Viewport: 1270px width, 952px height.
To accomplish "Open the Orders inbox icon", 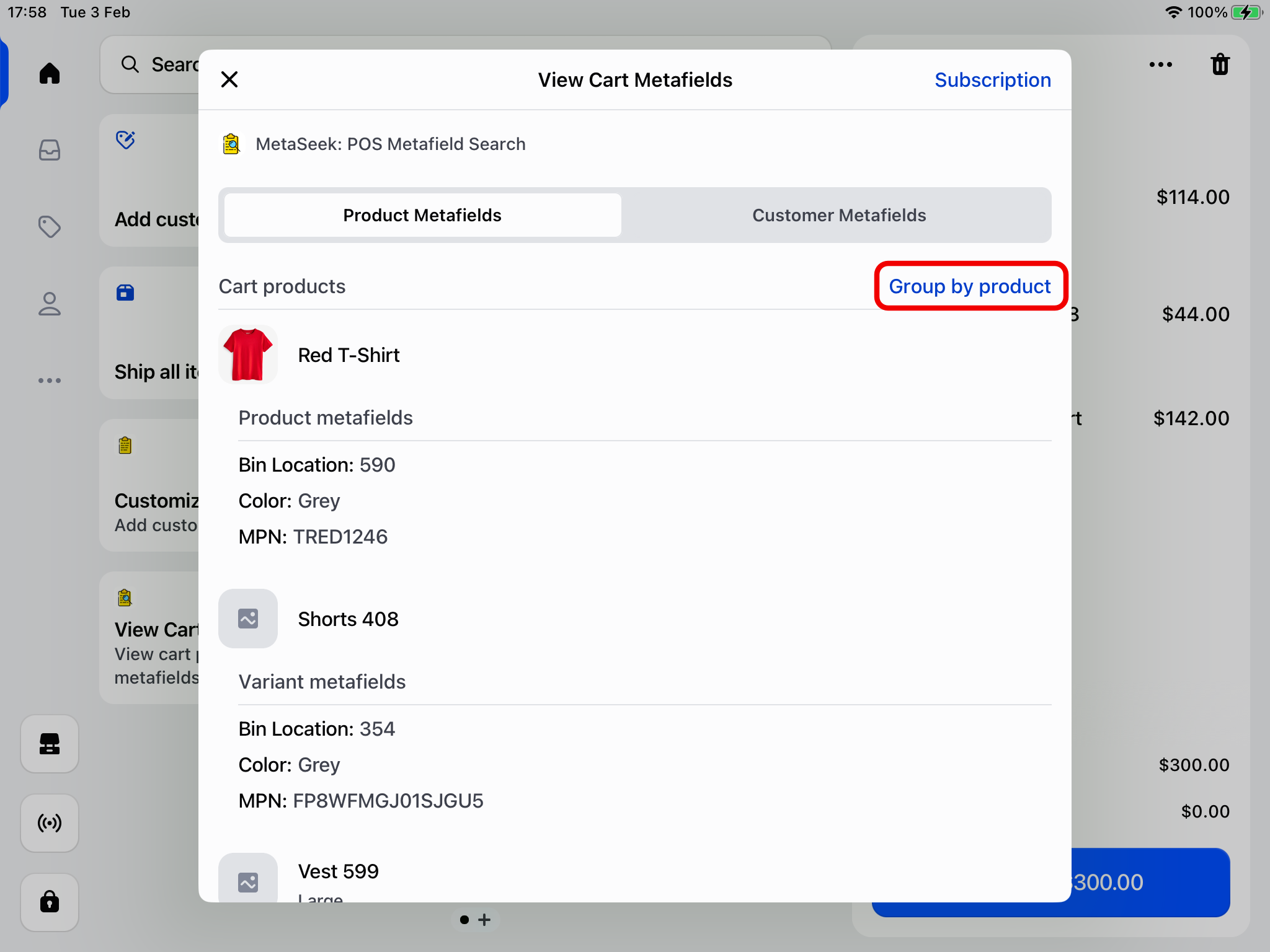I will 50,150.
